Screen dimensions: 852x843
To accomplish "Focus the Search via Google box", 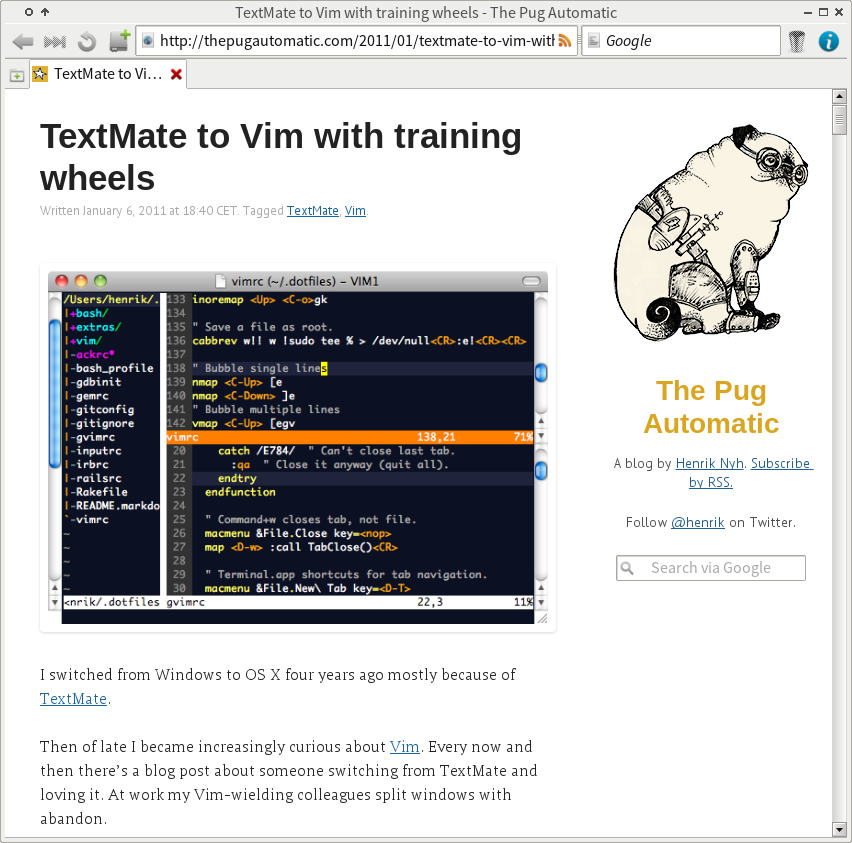I will pyautogui.click(x=711, y=568).
